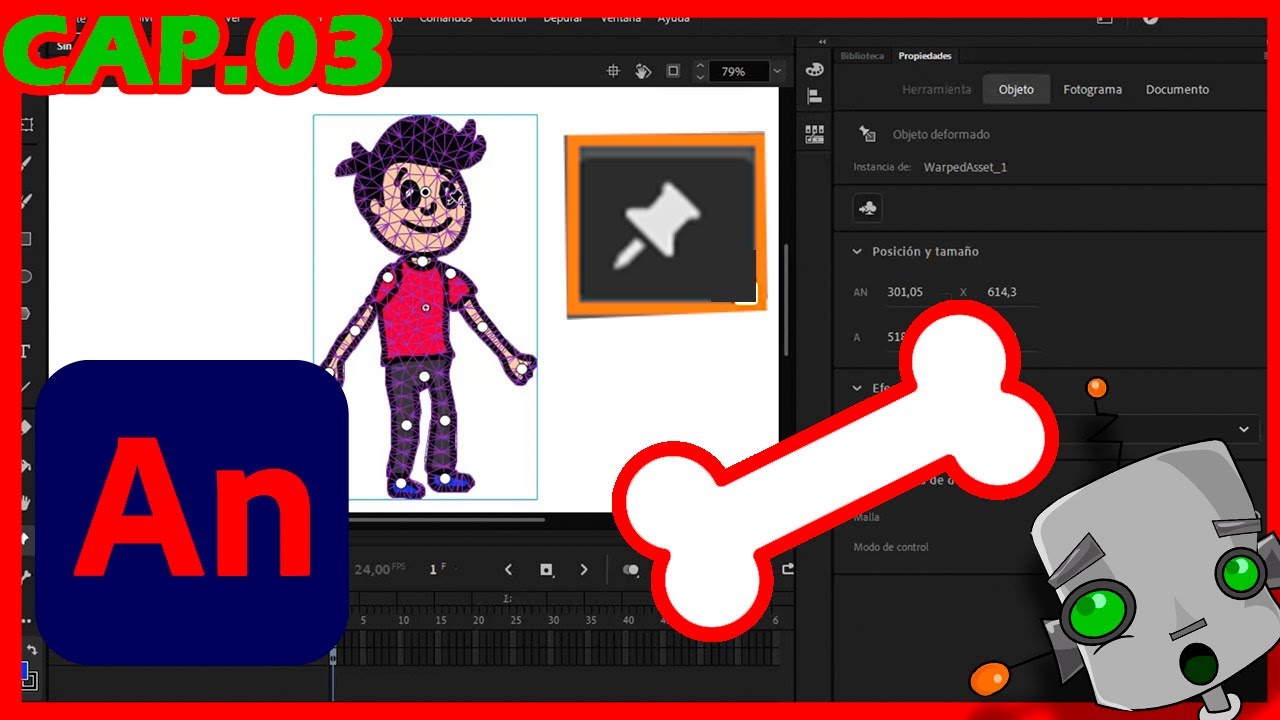Select the warp pin on the character's face
Screen dimensions: 1280x720
coord(424,191)
